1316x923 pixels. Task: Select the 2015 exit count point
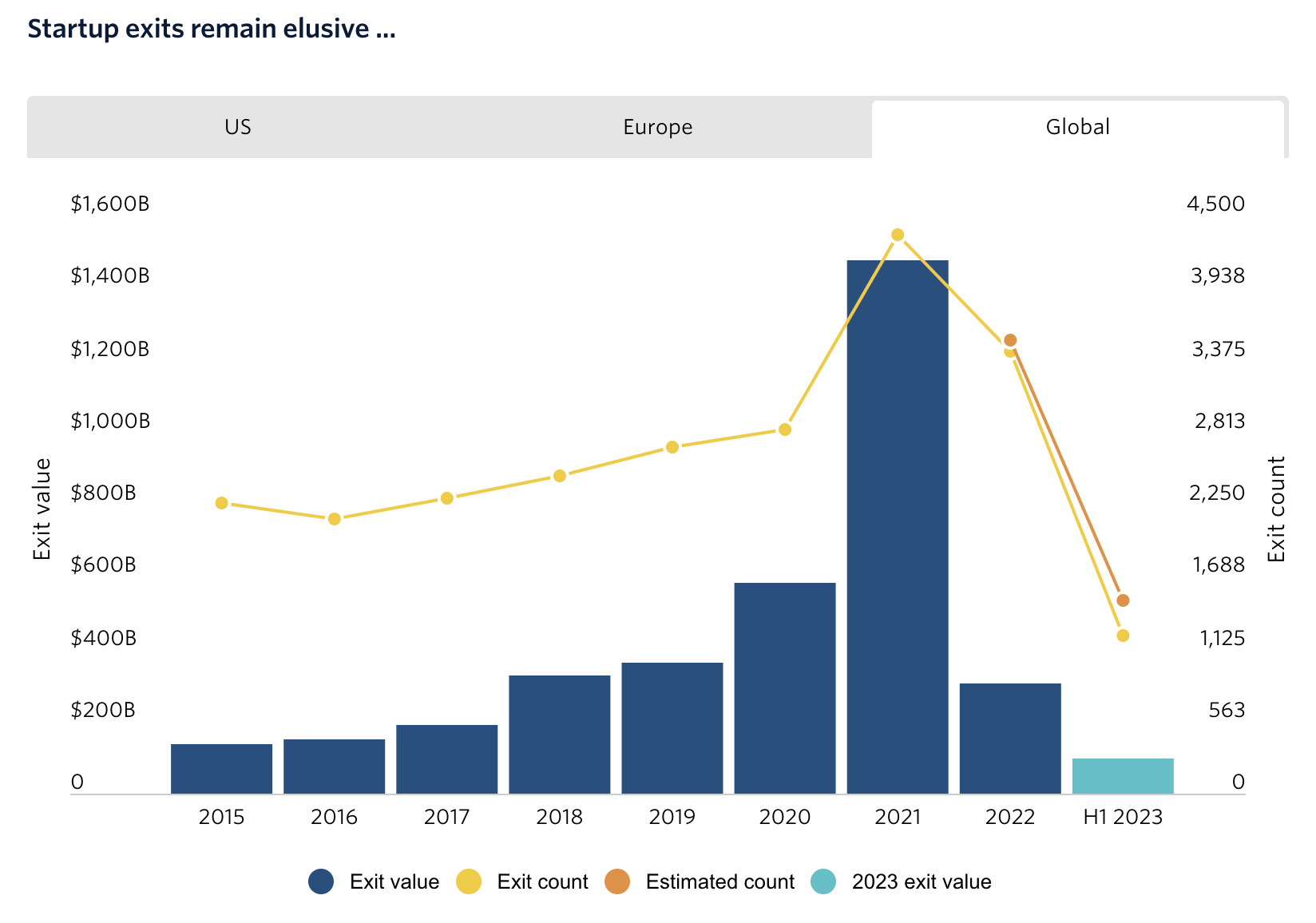[222, 503]
